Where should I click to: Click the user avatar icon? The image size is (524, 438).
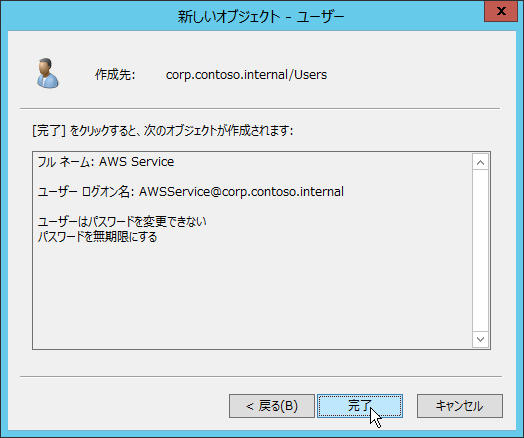[47, 73]
